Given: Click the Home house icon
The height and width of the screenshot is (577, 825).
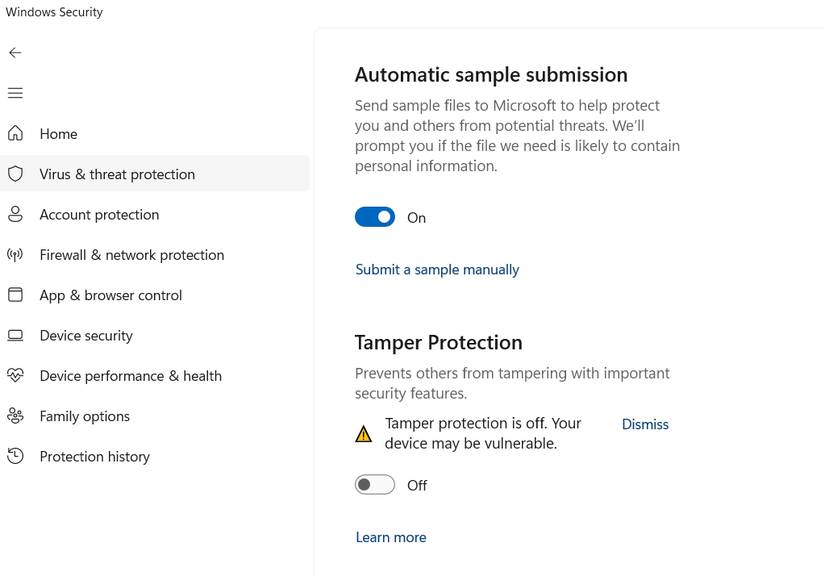Looking at the screenshot, I should pyautogui.click(x=15, y=134).
